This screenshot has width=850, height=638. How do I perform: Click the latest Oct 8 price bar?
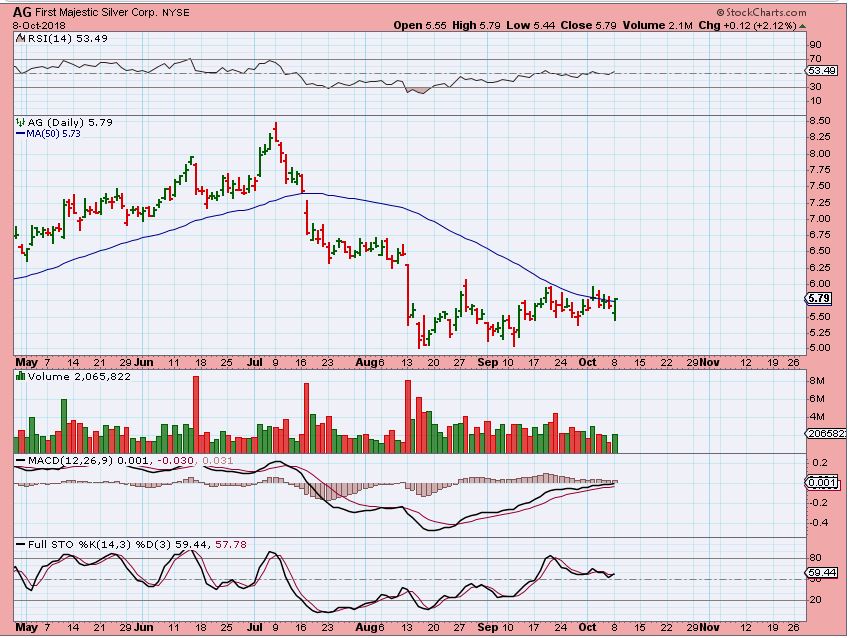(x=615, y=309)
